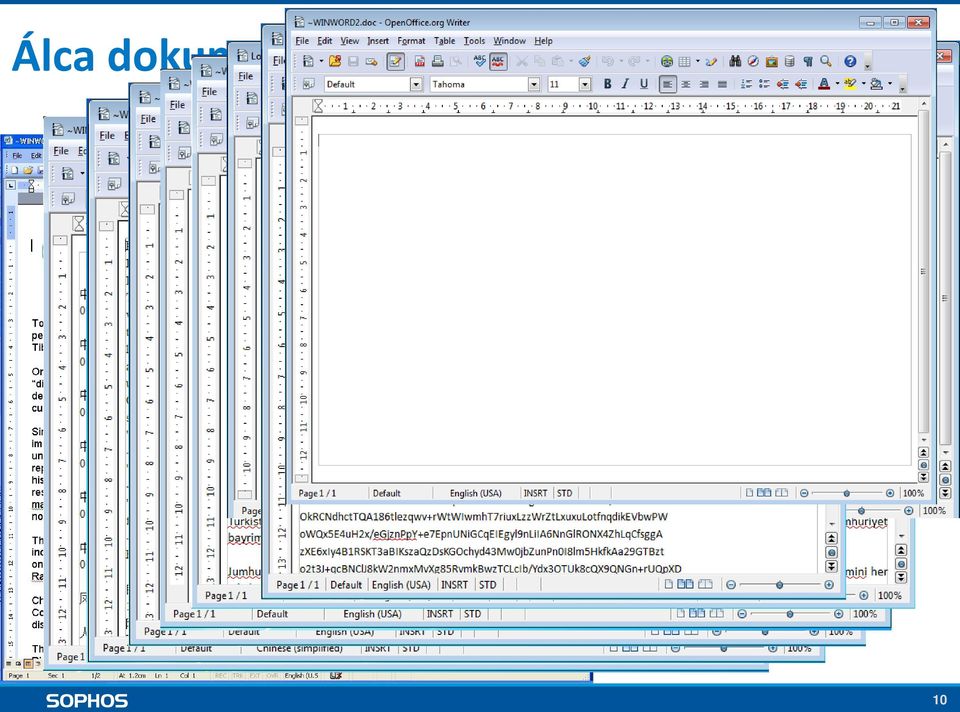Open paragraph style dropdown showing Default
960x712 pixels.
click(416, 84)
